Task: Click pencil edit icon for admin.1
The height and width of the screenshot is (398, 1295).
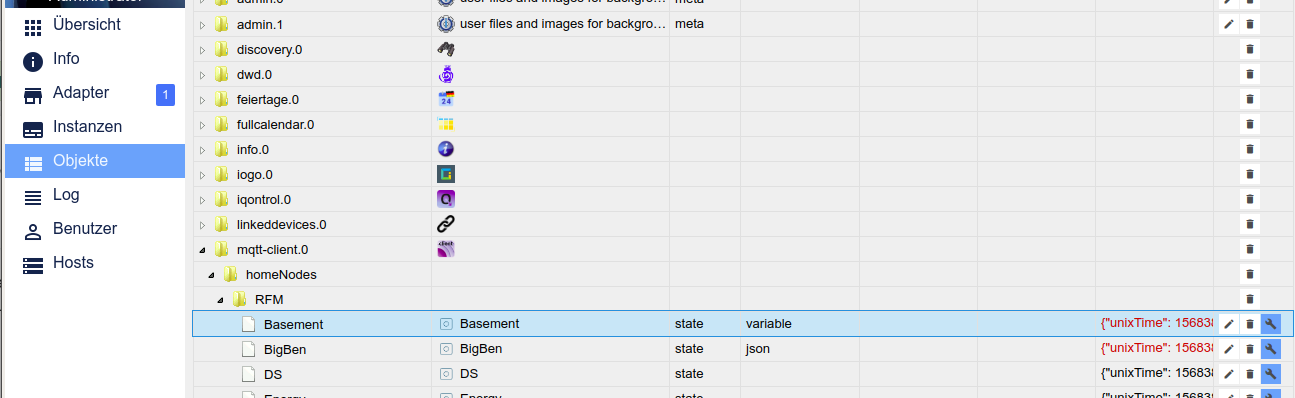Action: (x=1229, y=24)
